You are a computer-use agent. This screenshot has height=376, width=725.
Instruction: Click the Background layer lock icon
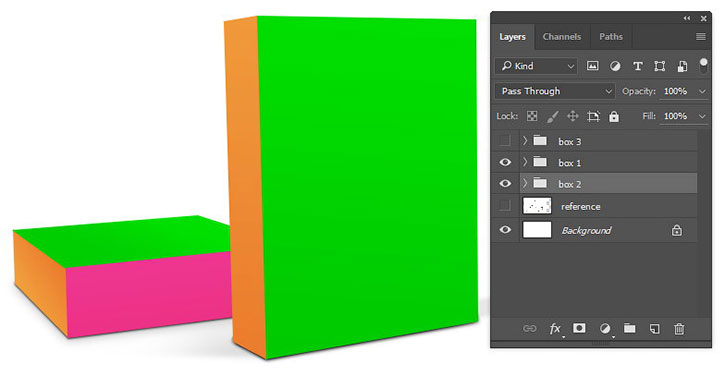(676, 230)
